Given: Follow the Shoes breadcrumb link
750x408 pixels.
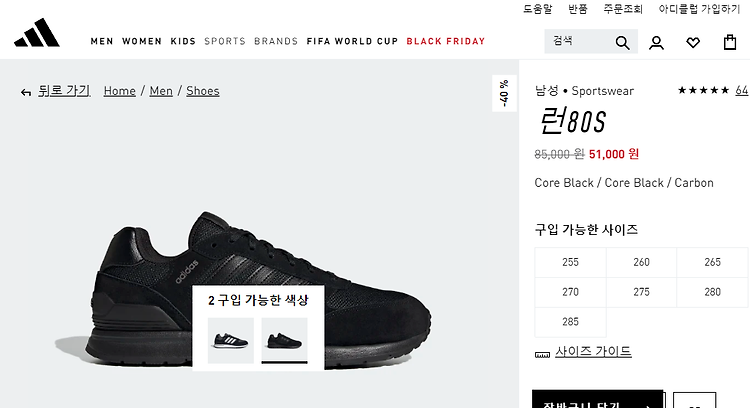Looking at the screenshot, I should pyautogui.click(x=203, y=91).
